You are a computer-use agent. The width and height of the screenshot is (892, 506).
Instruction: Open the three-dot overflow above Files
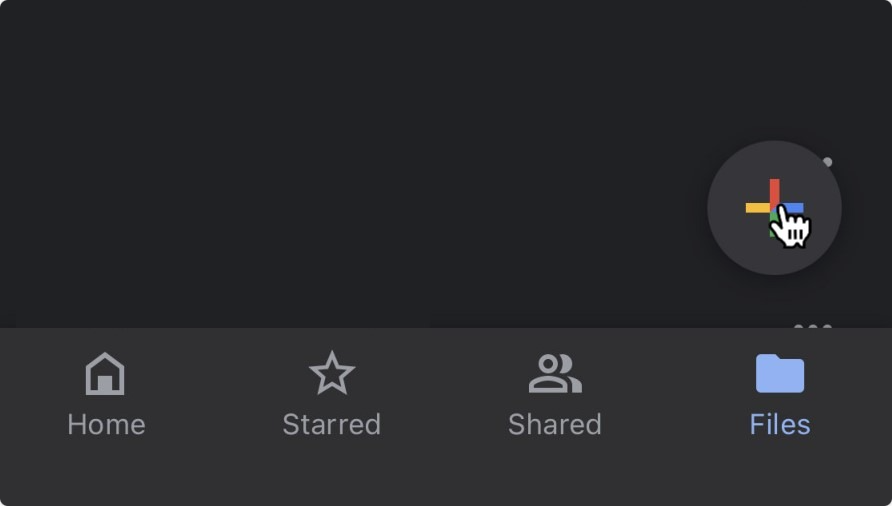click(x=813, y=326)
